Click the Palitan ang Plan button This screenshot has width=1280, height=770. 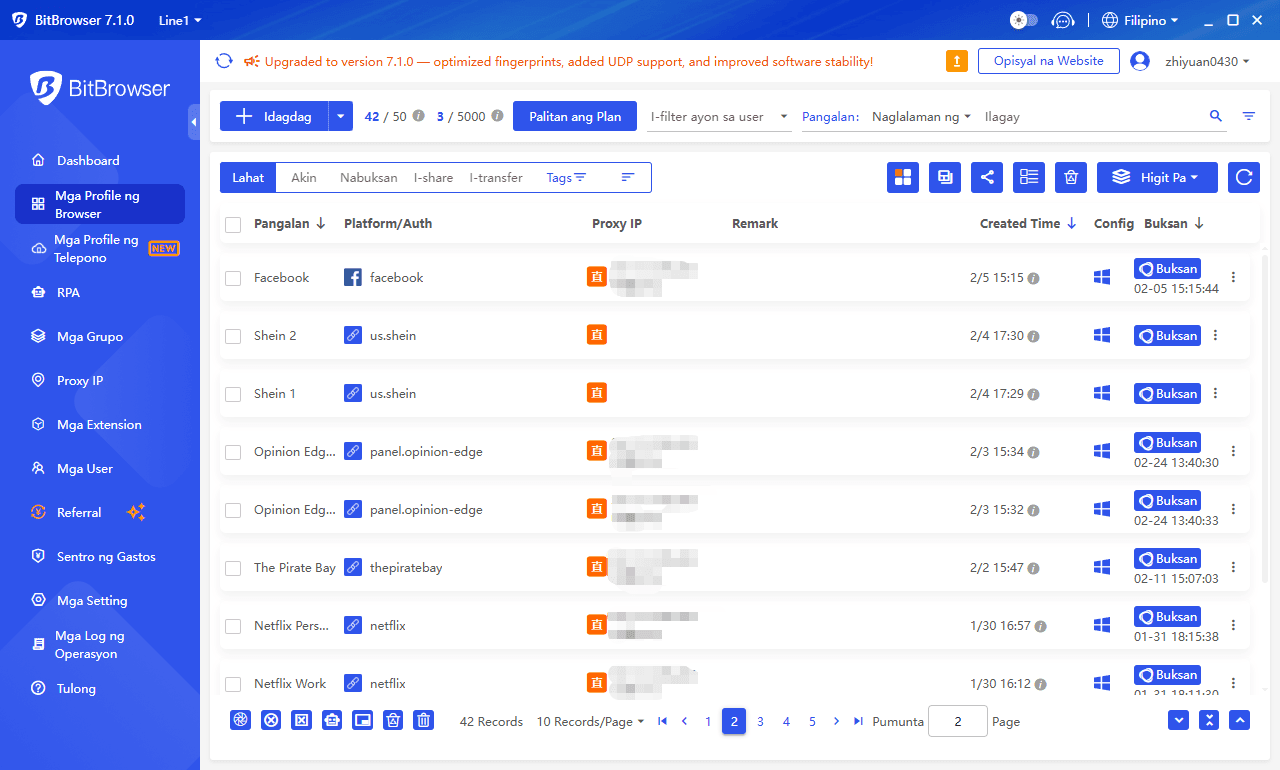[575, 116]
